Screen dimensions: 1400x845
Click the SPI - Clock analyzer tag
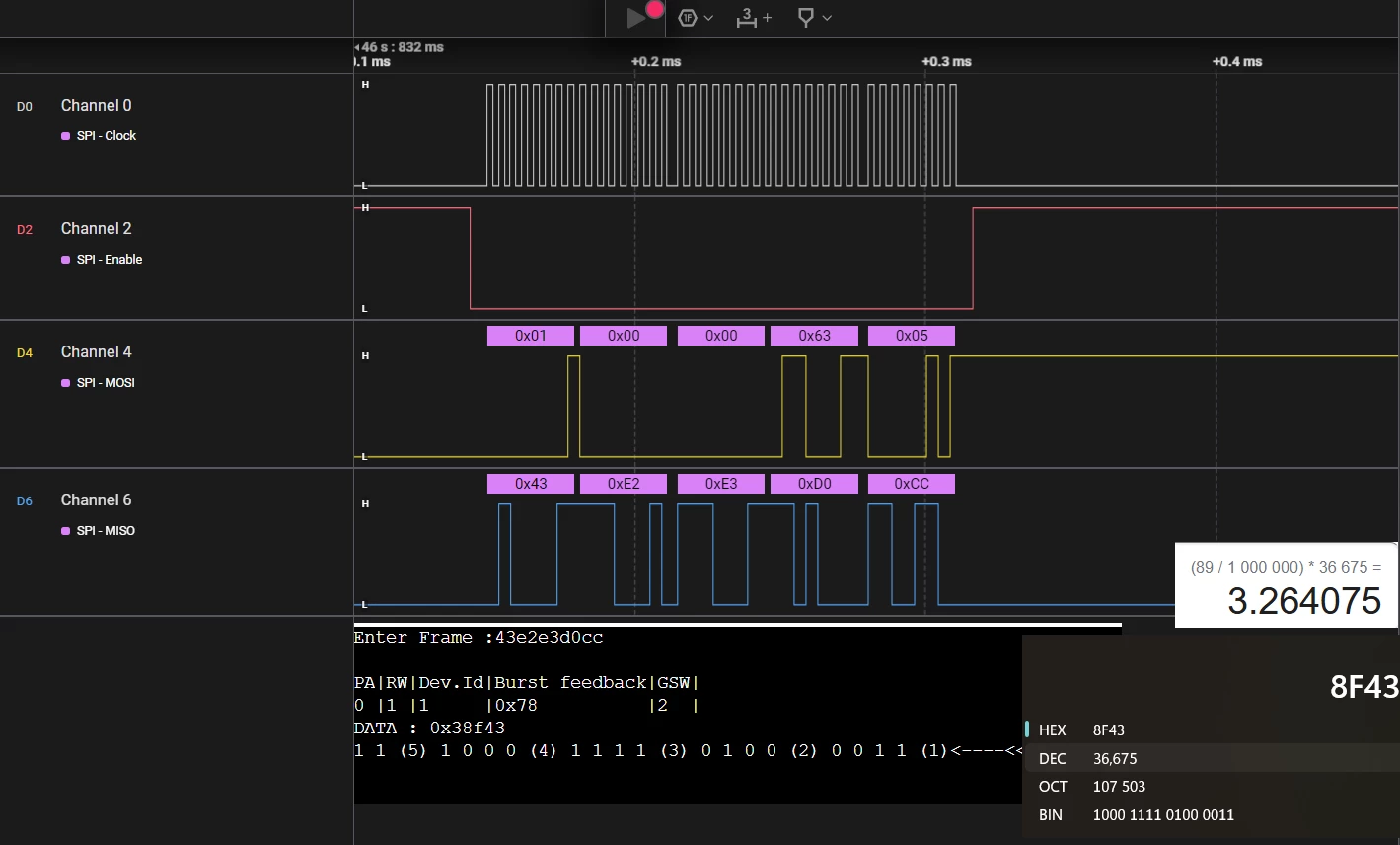coord(106,136)
